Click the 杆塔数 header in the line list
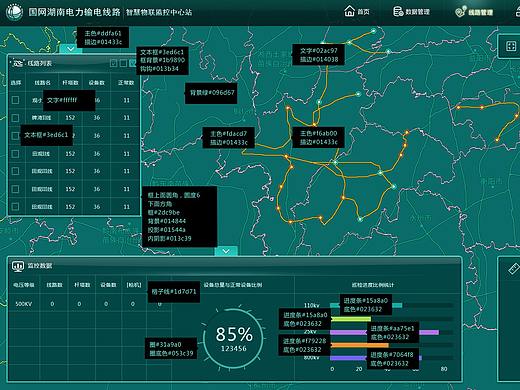 [x=70, y=83]
